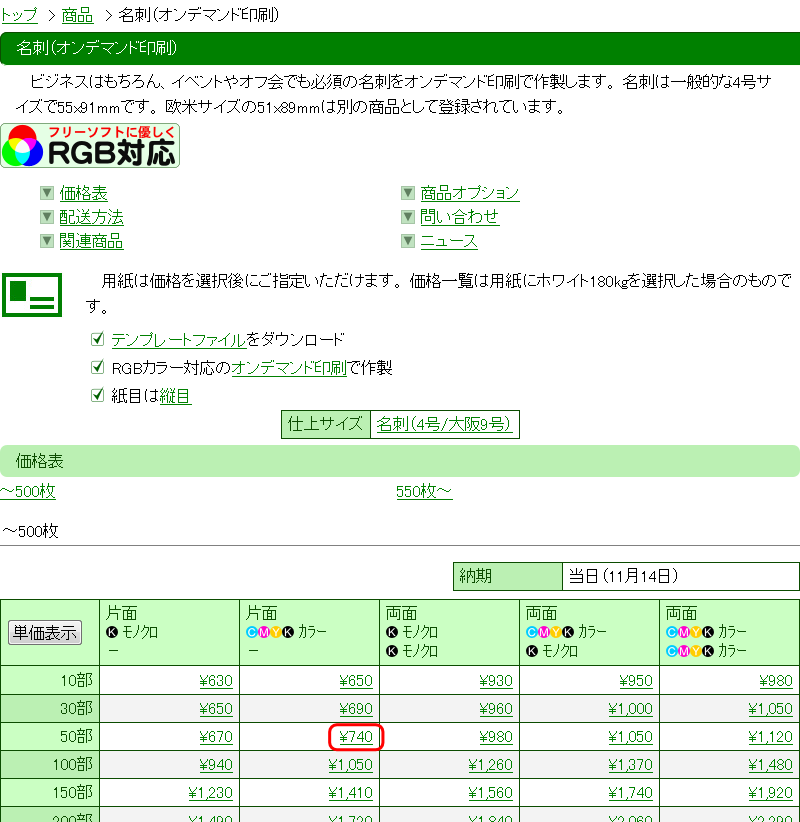Screen dimensions: 800x822
Task: Click arrow icon beside ニュース
Action: (407, 241)
